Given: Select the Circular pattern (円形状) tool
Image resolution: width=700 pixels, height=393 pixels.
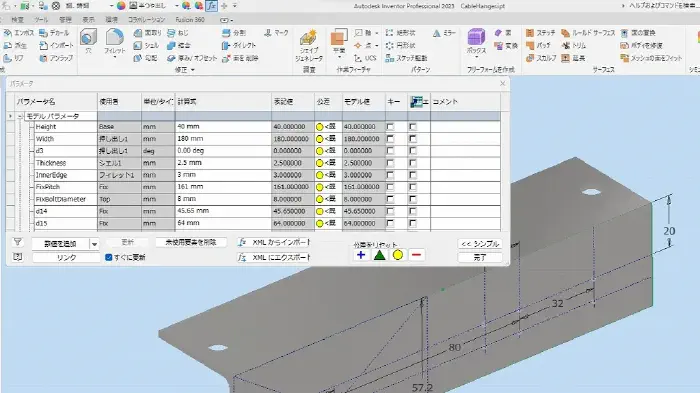Looking at the screenshot, I should (x=401, y=46).
